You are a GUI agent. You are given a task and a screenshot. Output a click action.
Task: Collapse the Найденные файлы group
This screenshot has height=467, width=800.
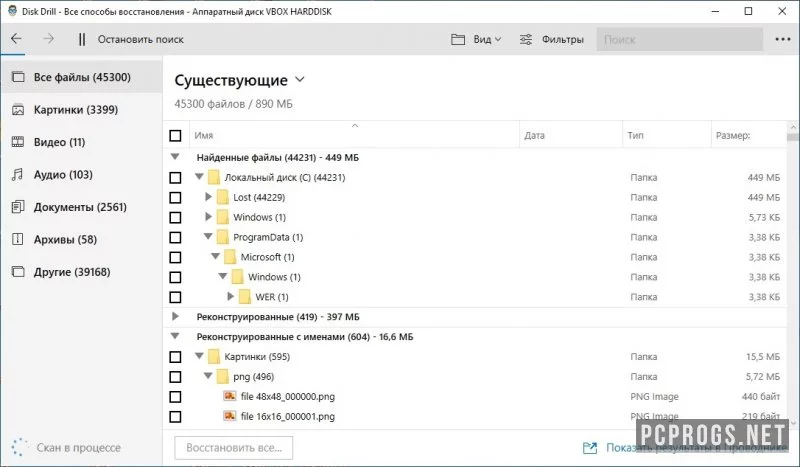click(175, 157)
